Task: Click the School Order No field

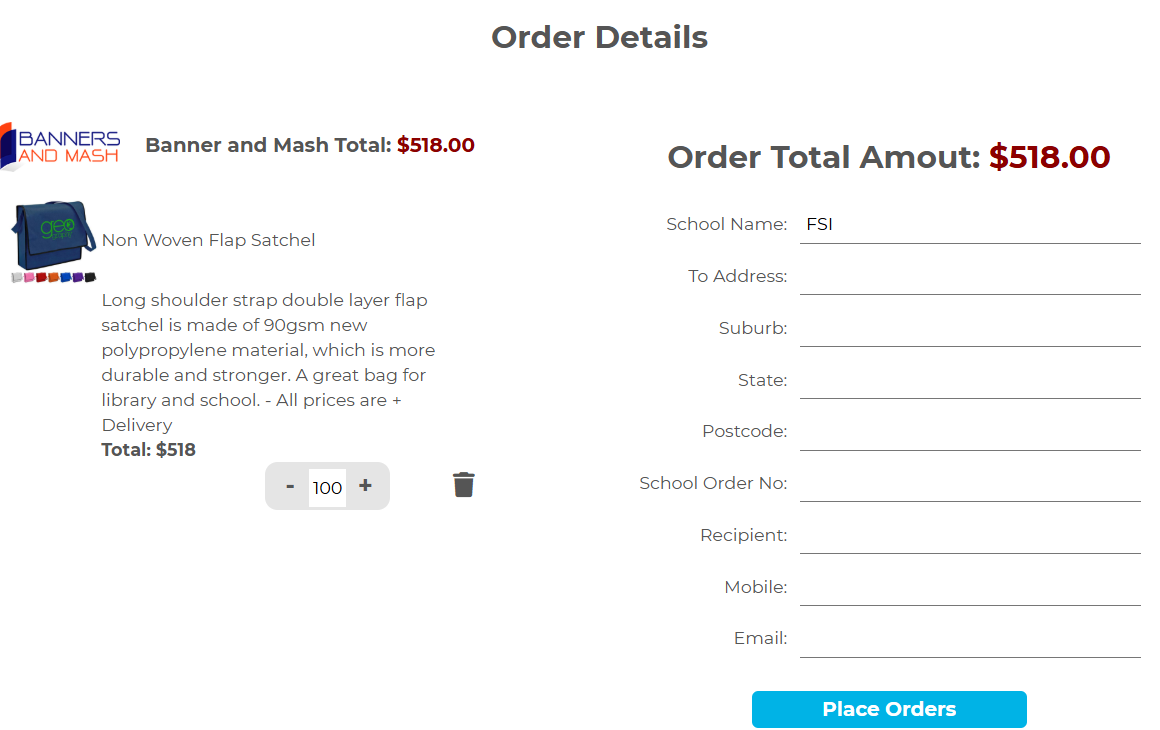Action: [970, 483]
